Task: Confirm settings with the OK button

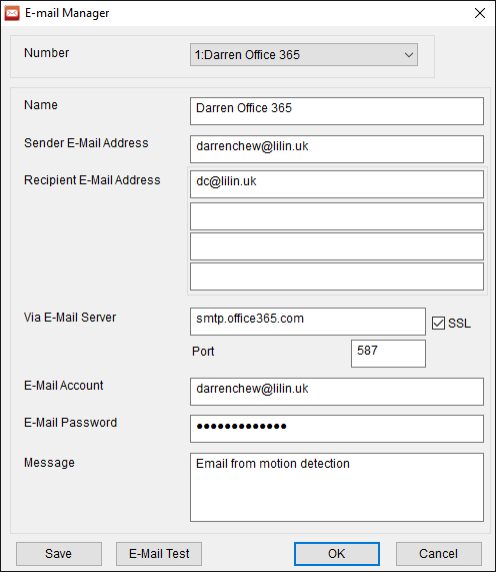Action: pyautogui.click(x=337, y=554)
